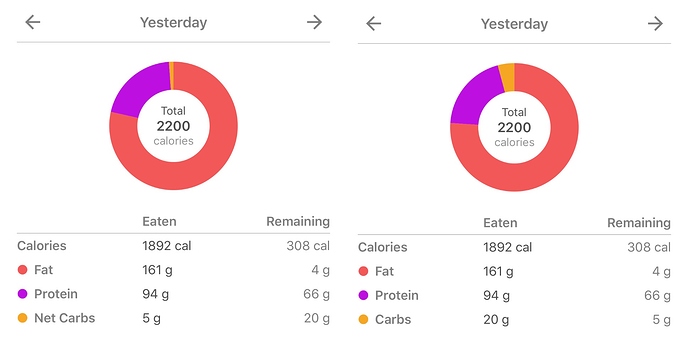This screenshot has width=690, height=363.
Task: Tap the Eaten column header in left panel
Action: coord(159,221)
